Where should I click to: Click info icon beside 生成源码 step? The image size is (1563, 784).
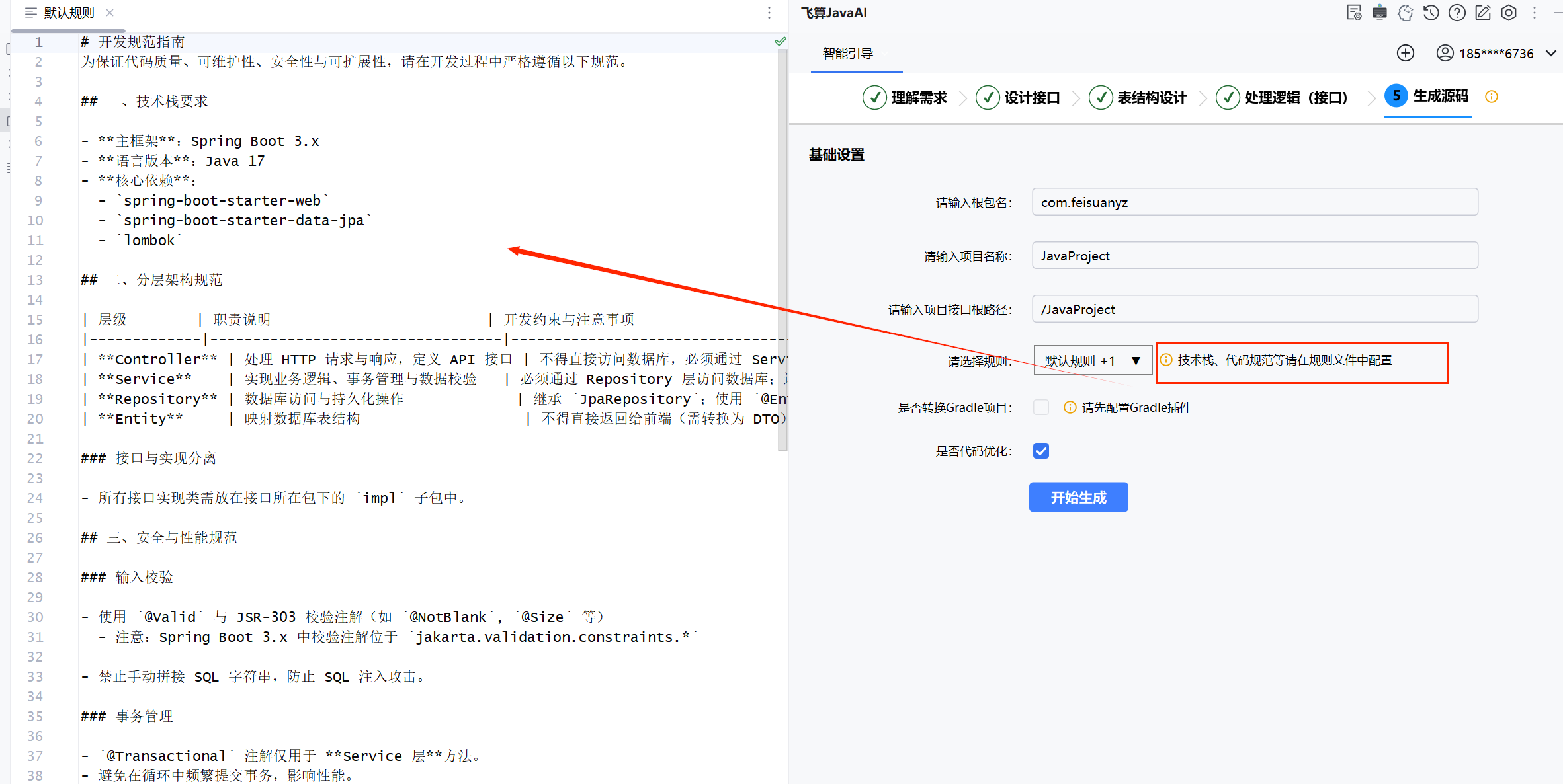click(1491, 97)
